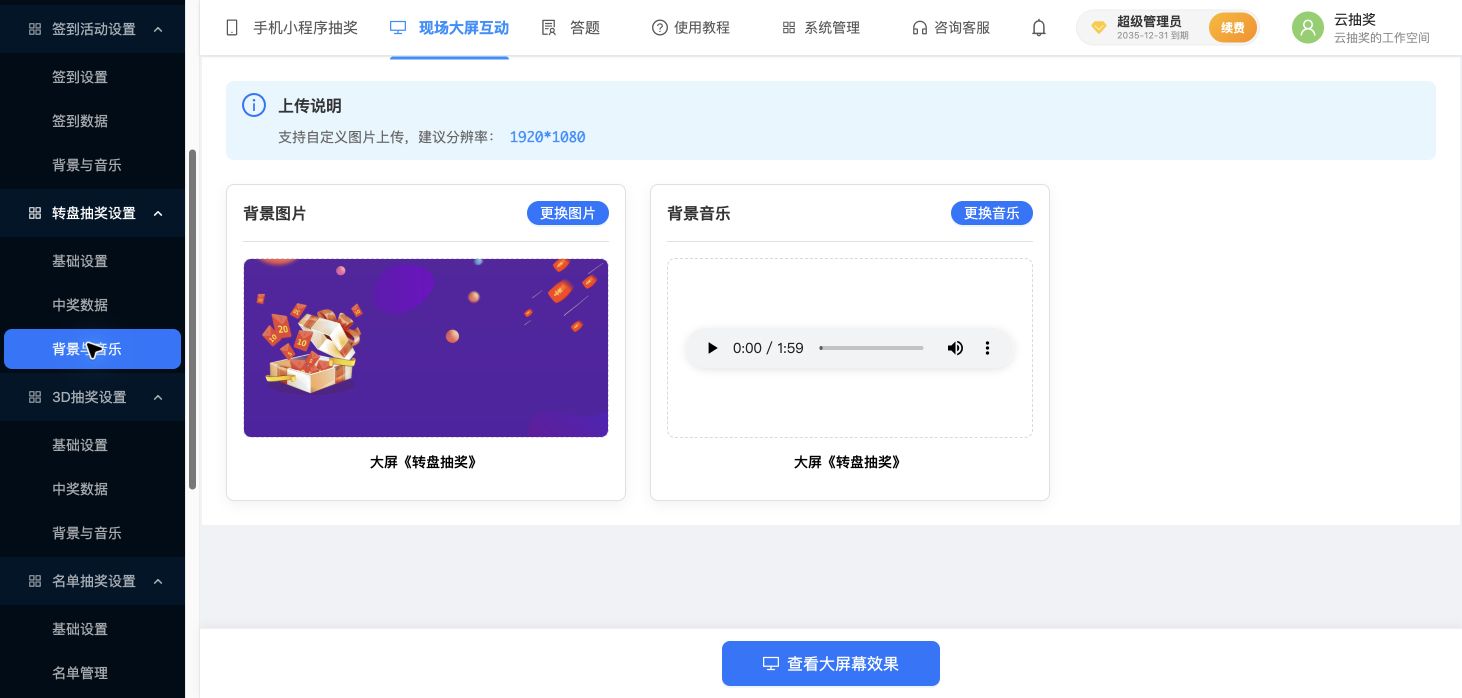
Task: Click the notification bell icon
Action: 1039,28
